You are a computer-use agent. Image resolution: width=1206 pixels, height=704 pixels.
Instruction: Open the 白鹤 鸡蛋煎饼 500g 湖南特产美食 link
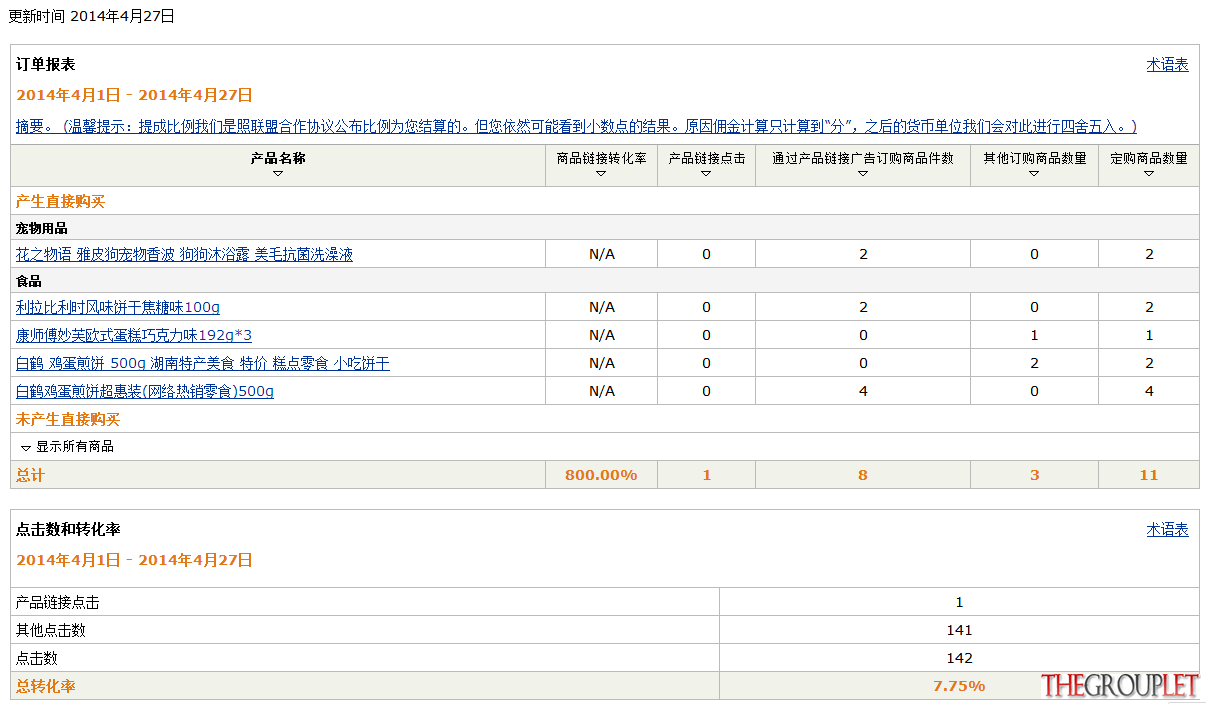click(203, 363)
